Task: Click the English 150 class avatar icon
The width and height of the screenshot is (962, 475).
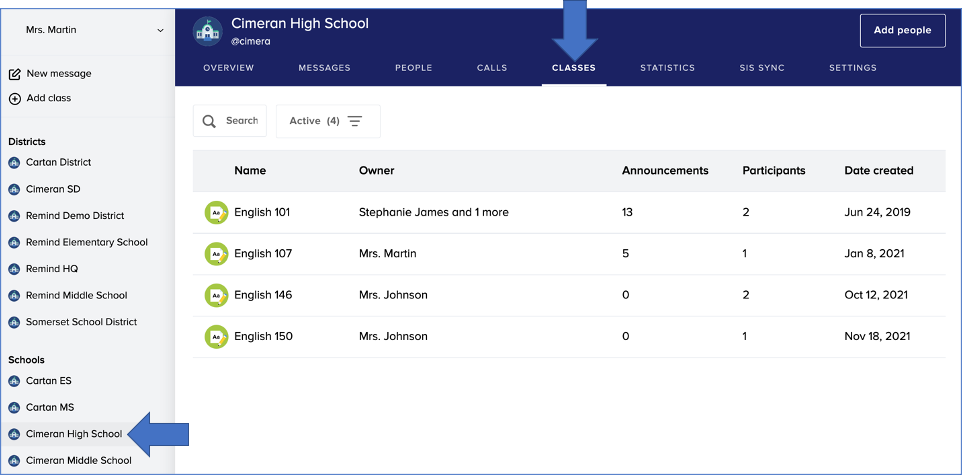Action: pyautogui.click(x=216, y=337)
